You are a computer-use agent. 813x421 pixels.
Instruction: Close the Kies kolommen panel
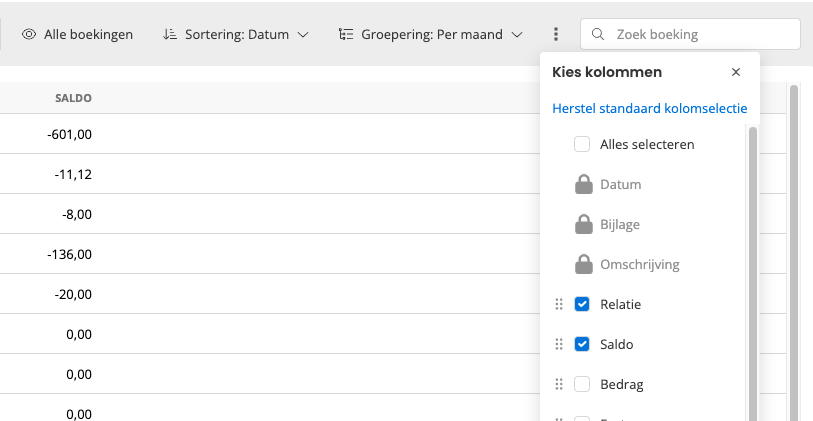tap(736, 72)
